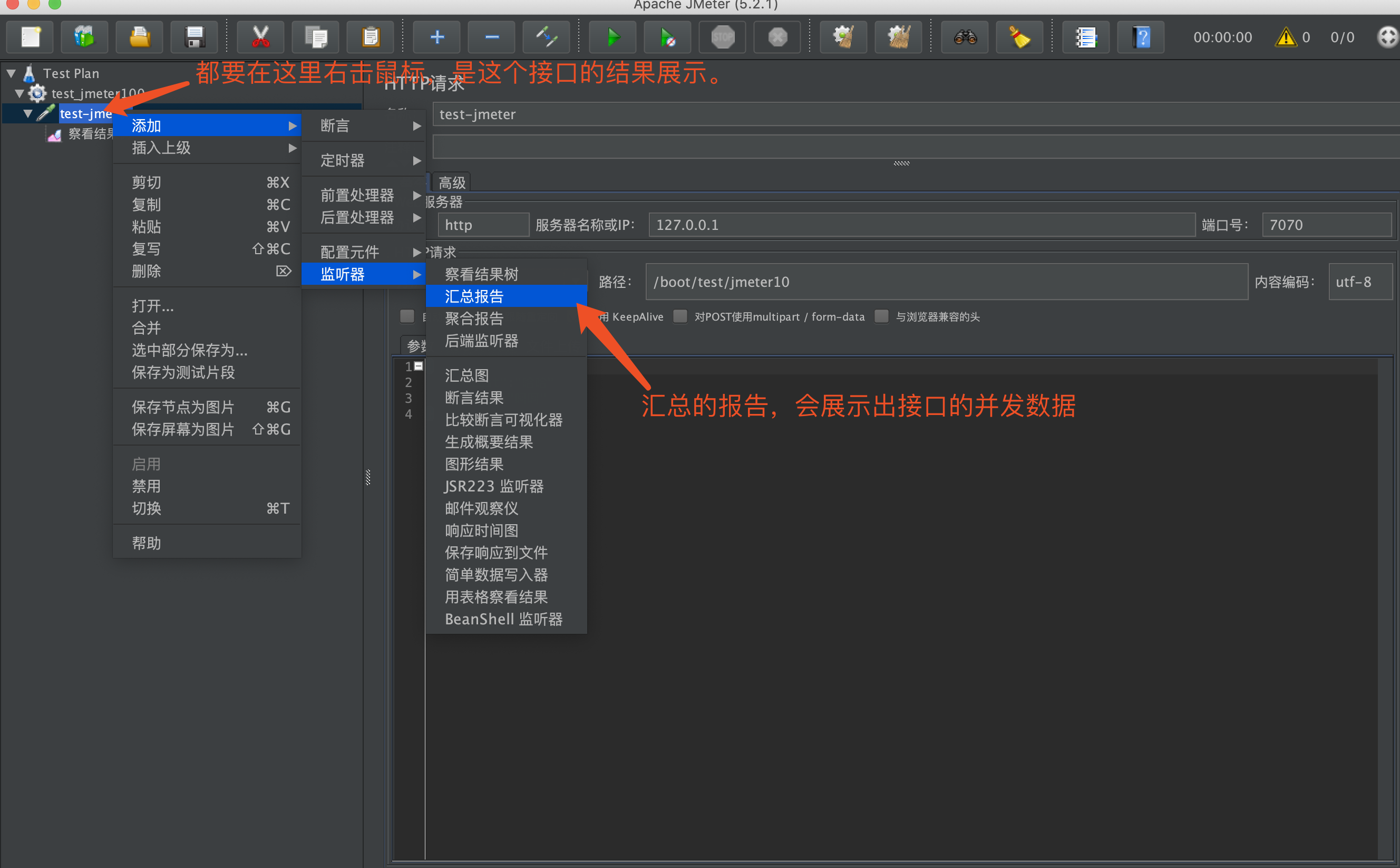Collapse code fold marker at line 1
The width and height of the screenshot is (1400, 868).
point(419,367)
